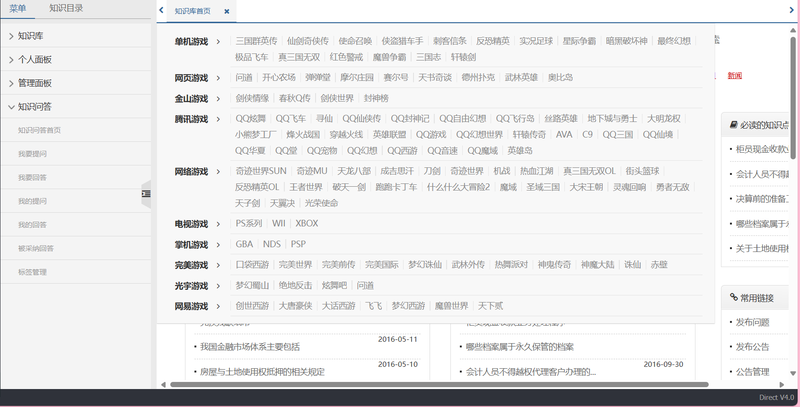Open article 我国金融市场体系主要包括
Viewport: 800px width, 407px height.
coord(250,347)
